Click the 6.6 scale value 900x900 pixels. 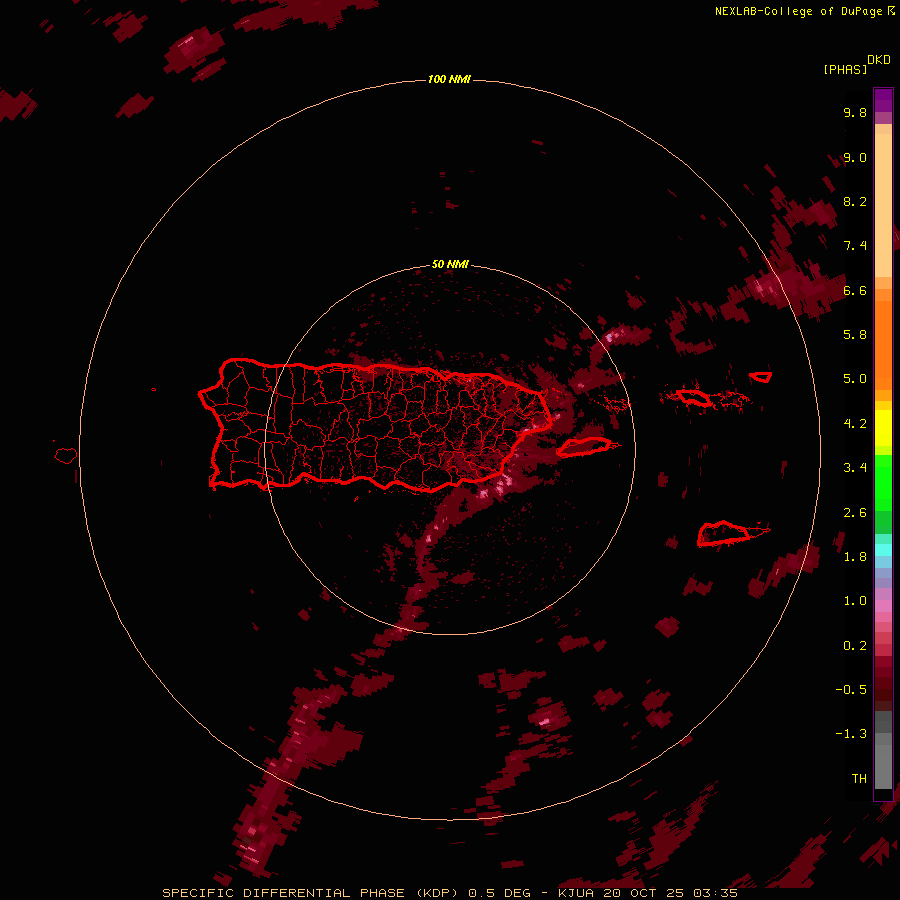point(855,290)
